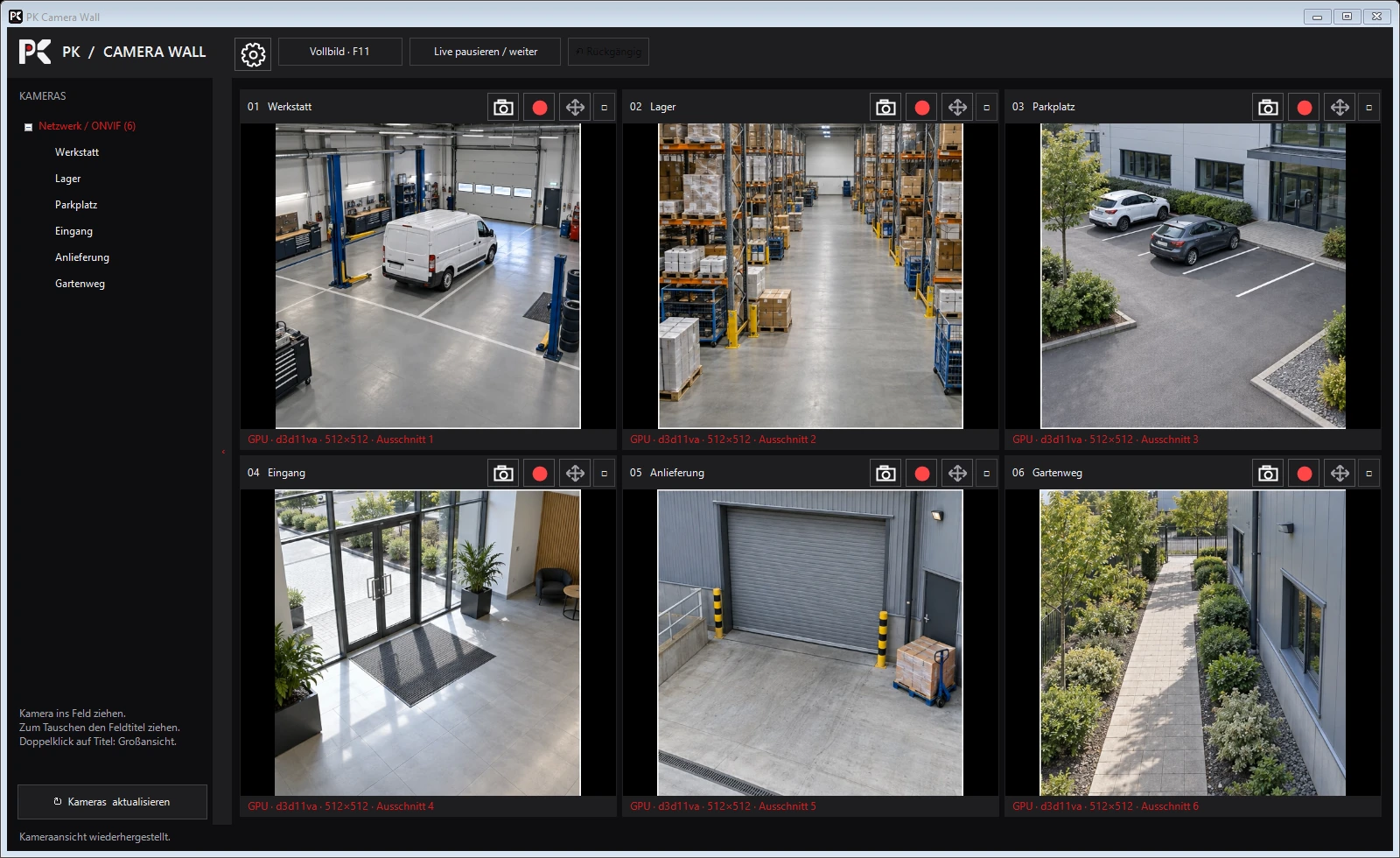Maximize the Eingang tile with square icon
This screenshot has height=858, width=1400.
[605, 473]
